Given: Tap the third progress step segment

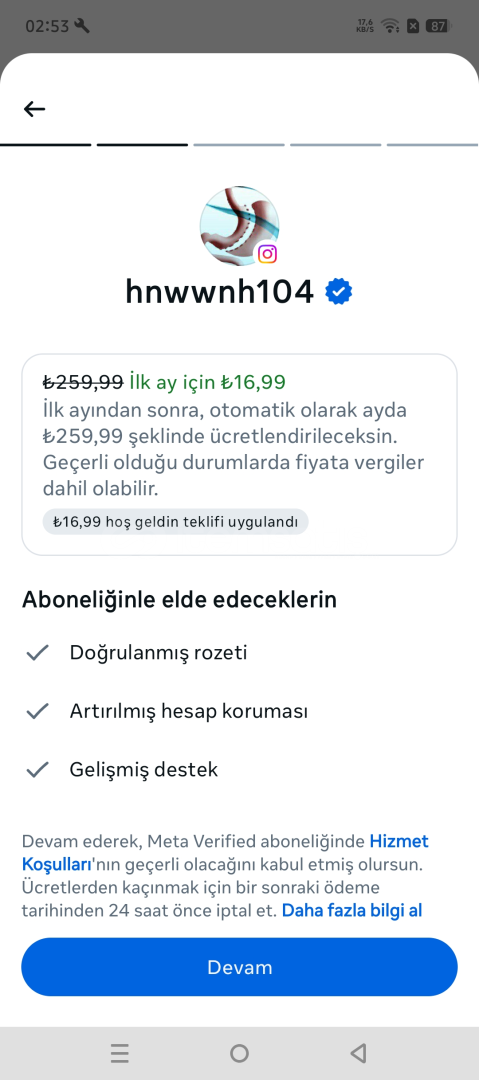Looking at the screenshot, I should pyautogui.click(x=239, y=145).
